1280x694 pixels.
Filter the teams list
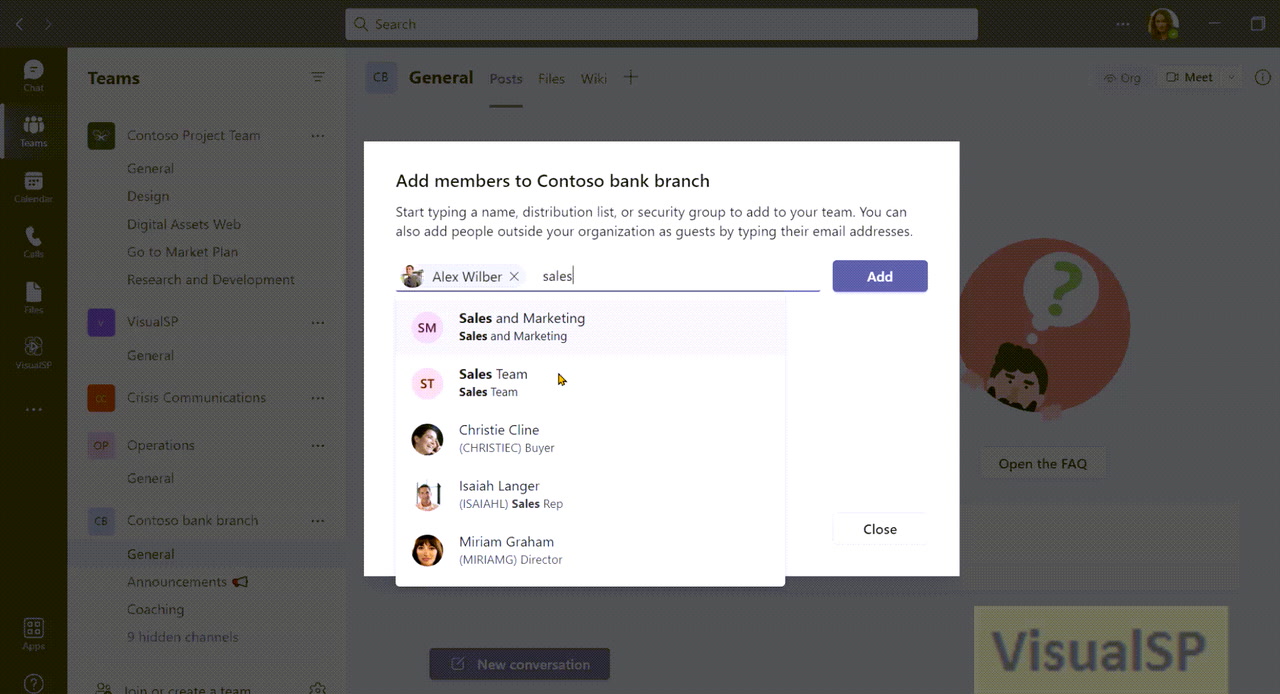click(x=318, y=77)
